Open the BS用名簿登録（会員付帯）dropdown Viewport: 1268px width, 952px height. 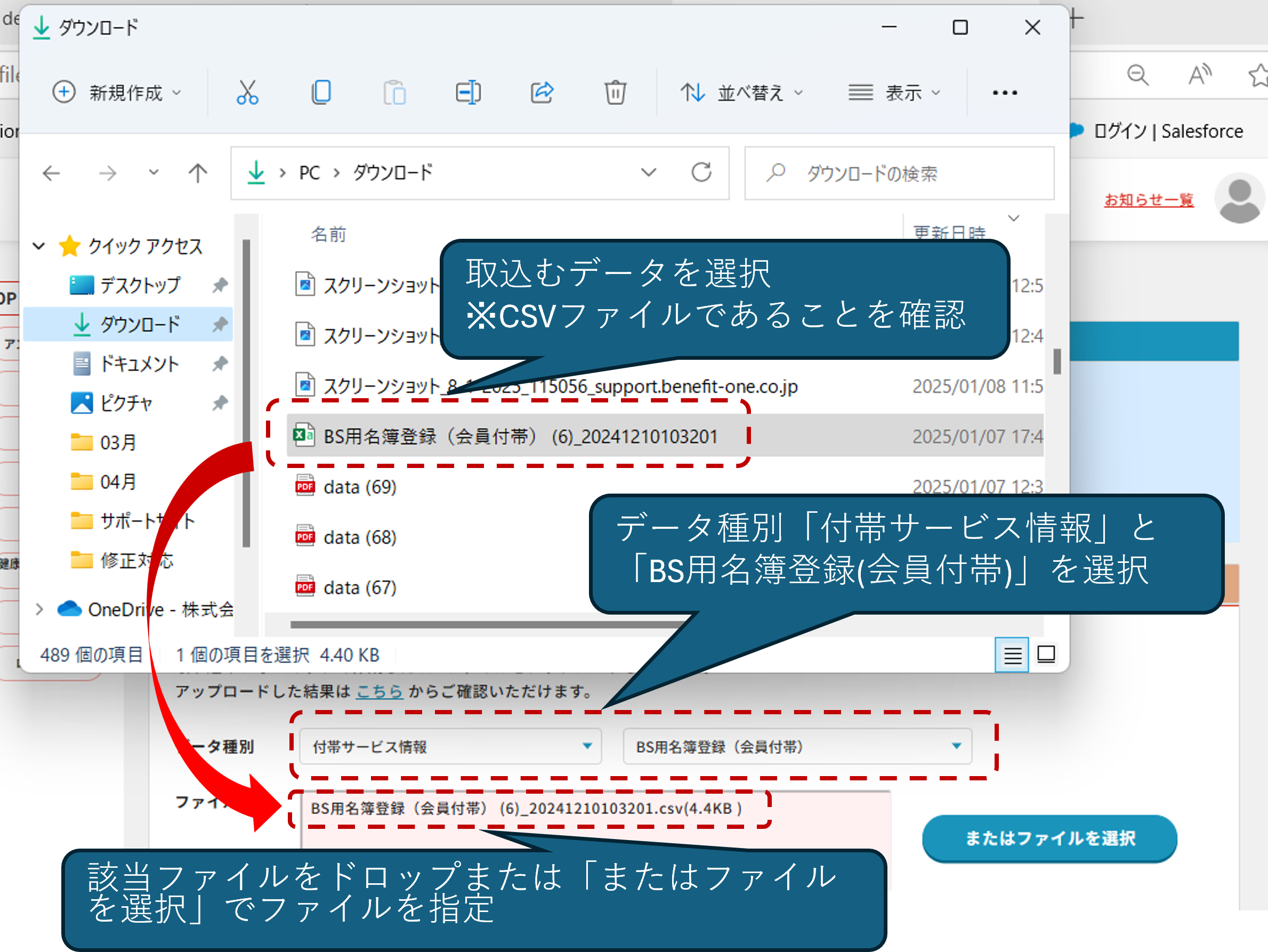[797, 746]
